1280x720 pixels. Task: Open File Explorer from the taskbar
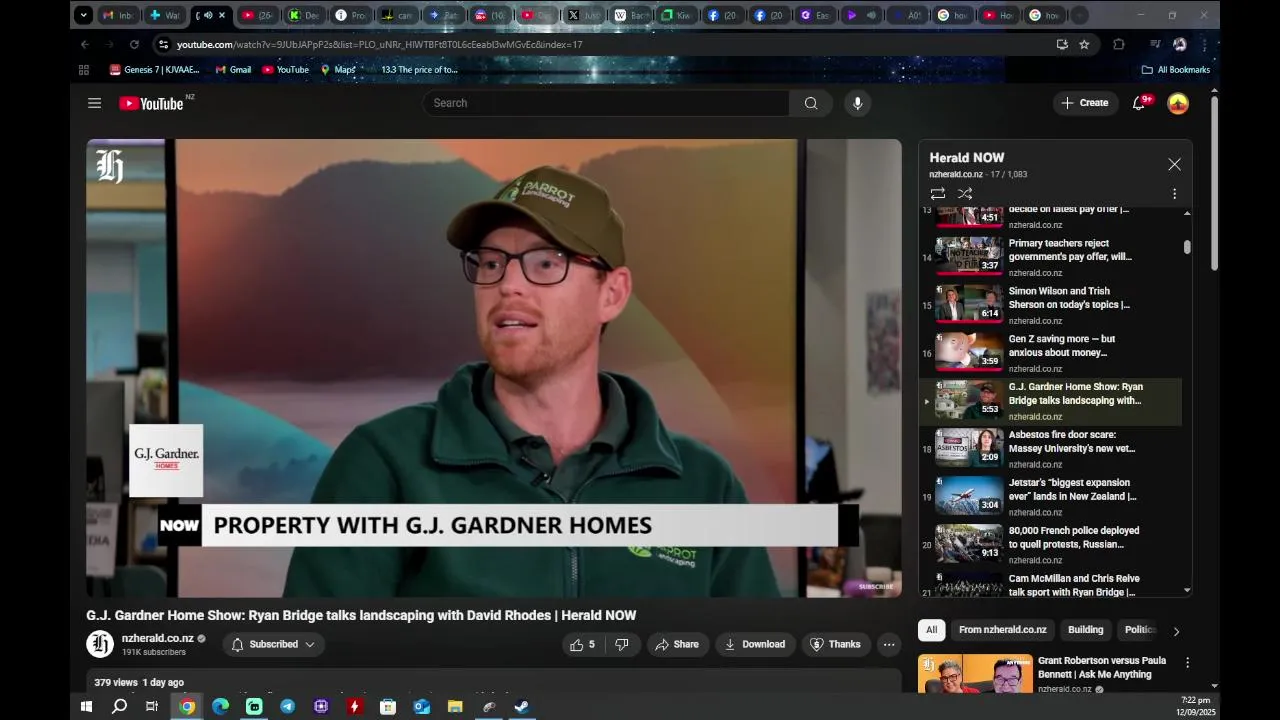(x=455, y=706)
